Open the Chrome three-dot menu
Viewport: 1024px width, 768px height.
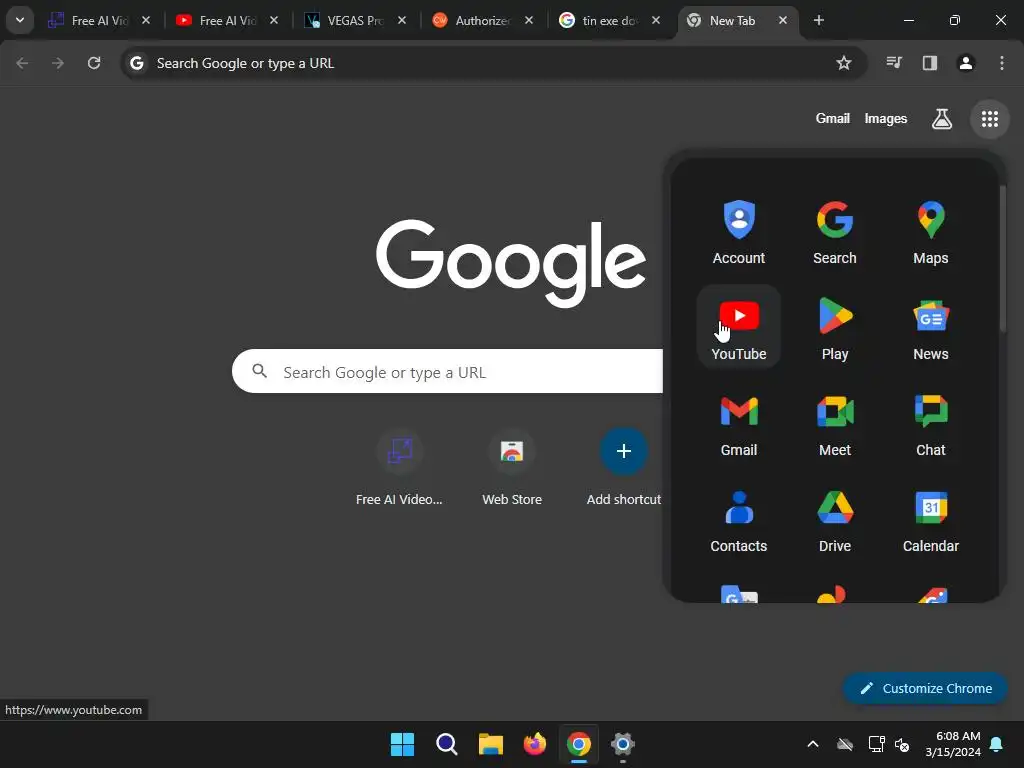coord(1002,63)
